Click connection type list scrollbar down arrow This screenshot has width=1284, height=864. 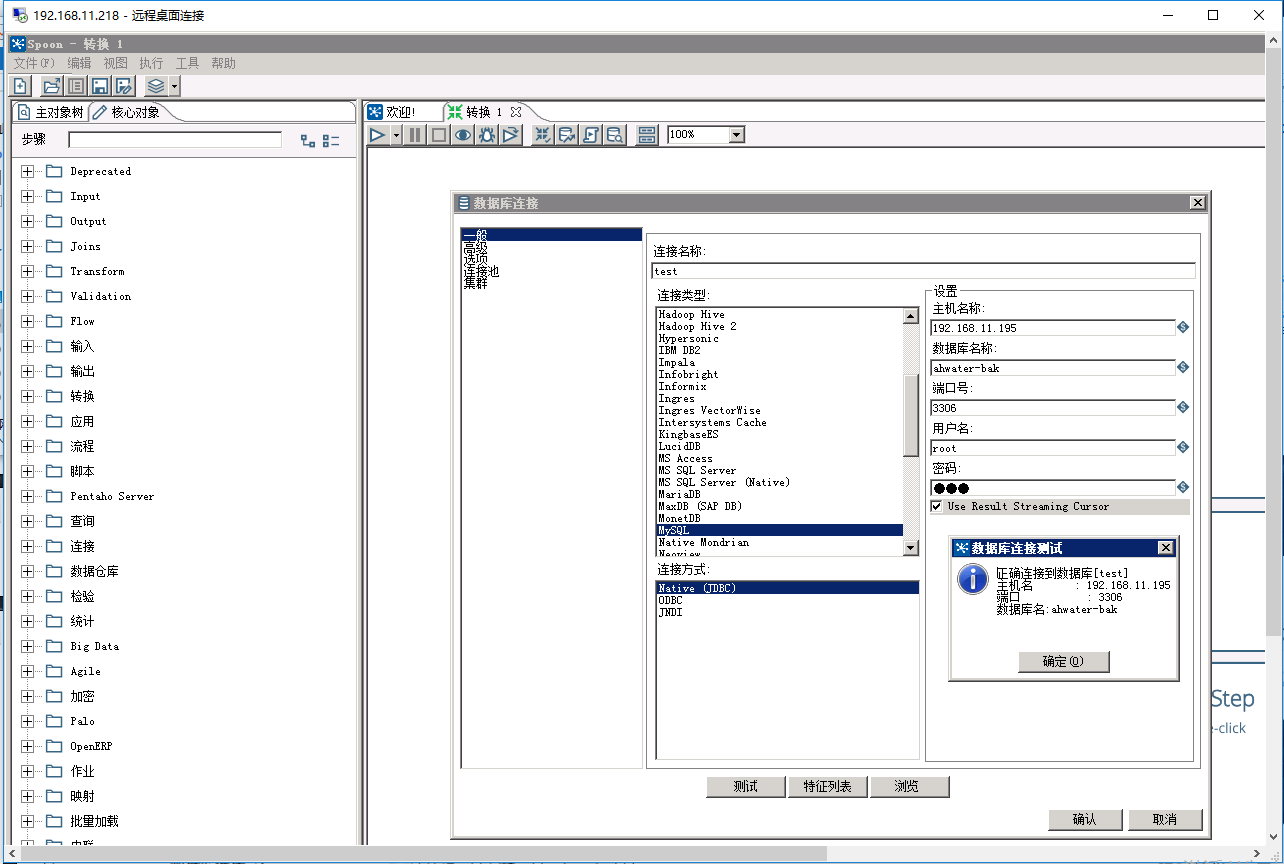tap(910, 548)
